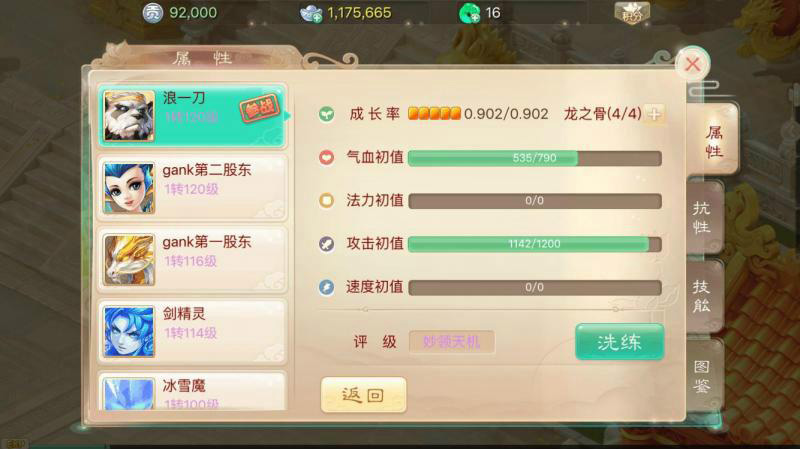
Task: Select the pet gank第二股东
Action: pyautogui.click(x=192, y=188)
